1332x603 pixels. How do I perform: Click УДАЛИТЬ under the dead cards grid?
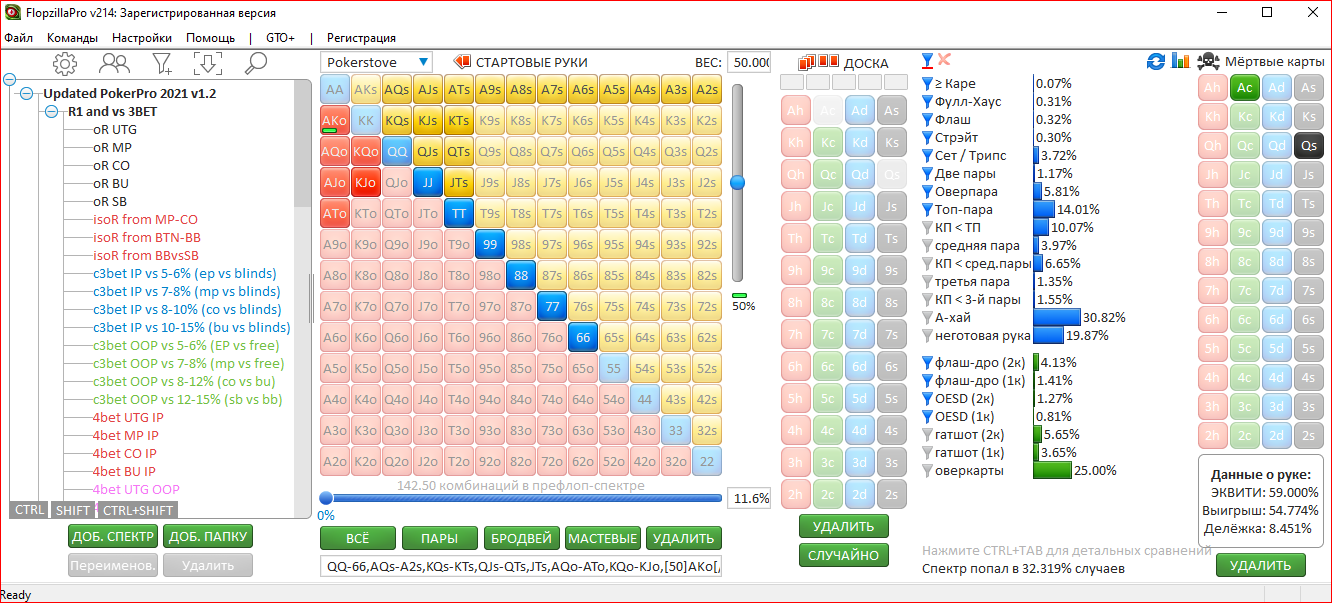pyautogui.click(x=1260, y=565)
